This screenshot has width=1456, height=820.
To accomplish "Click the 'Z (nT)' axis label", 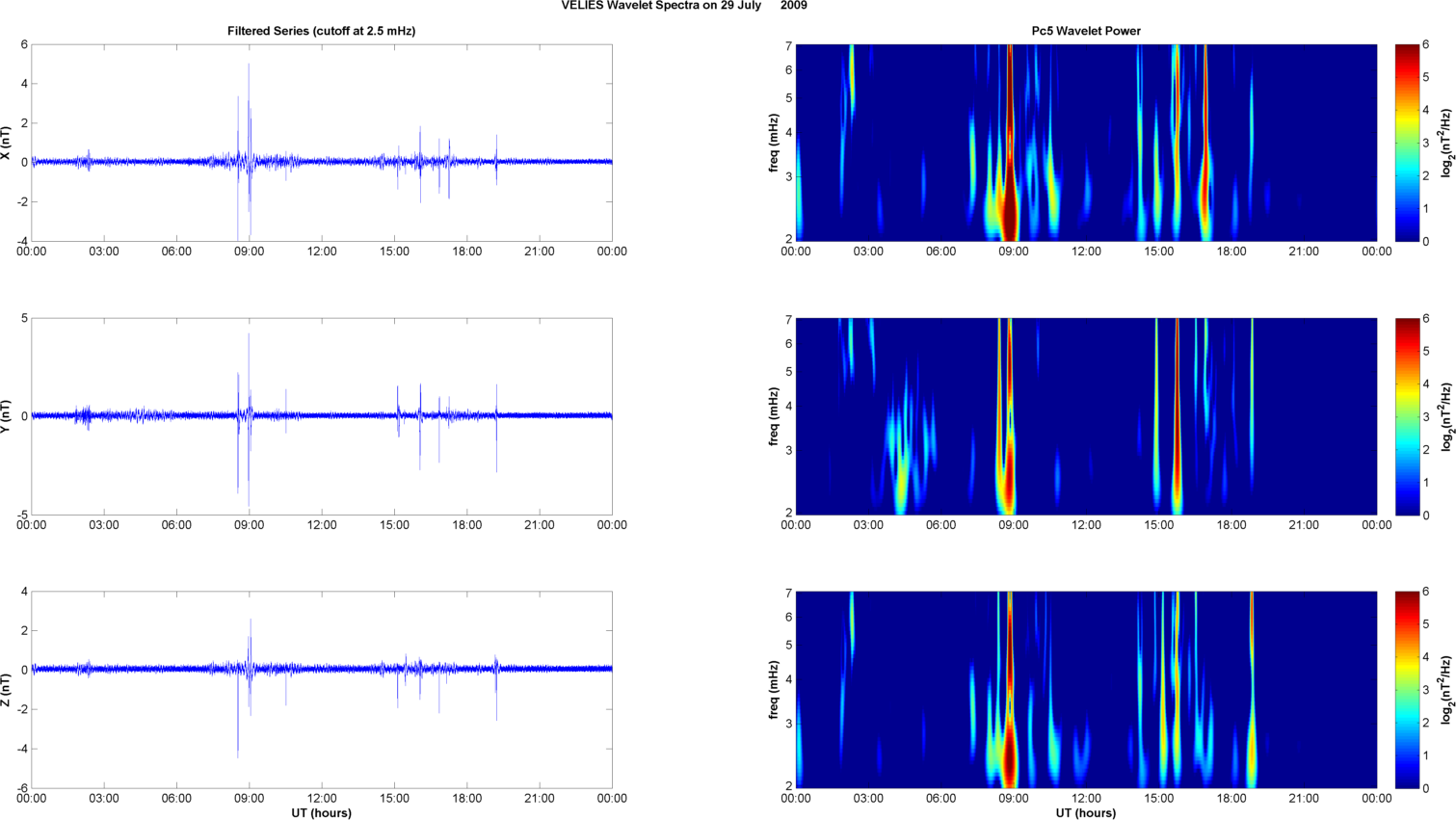I will 7,690.
